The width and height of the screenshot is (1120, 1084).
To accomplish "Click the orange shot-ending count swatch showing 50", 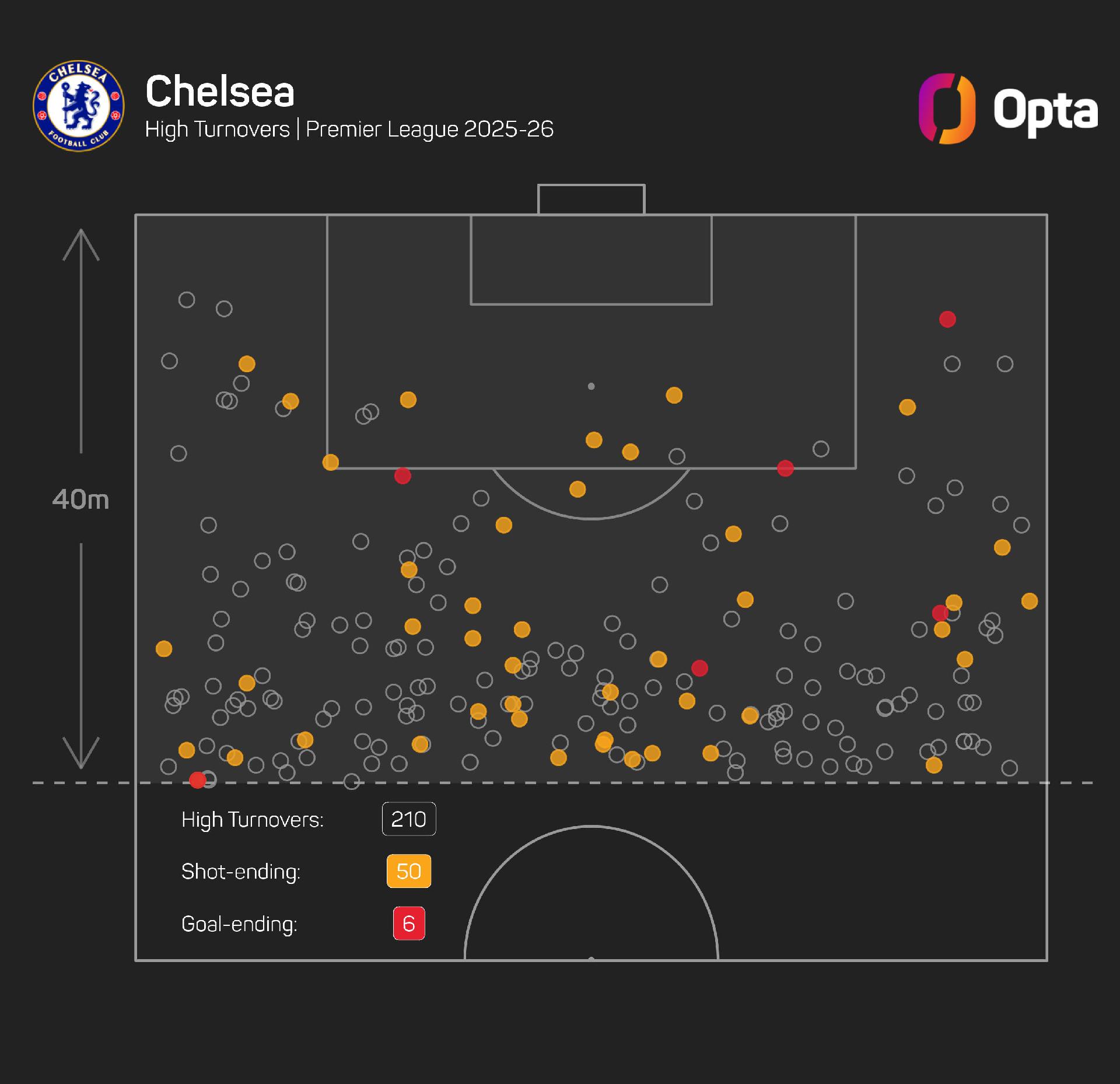I will tap(408, 871).
